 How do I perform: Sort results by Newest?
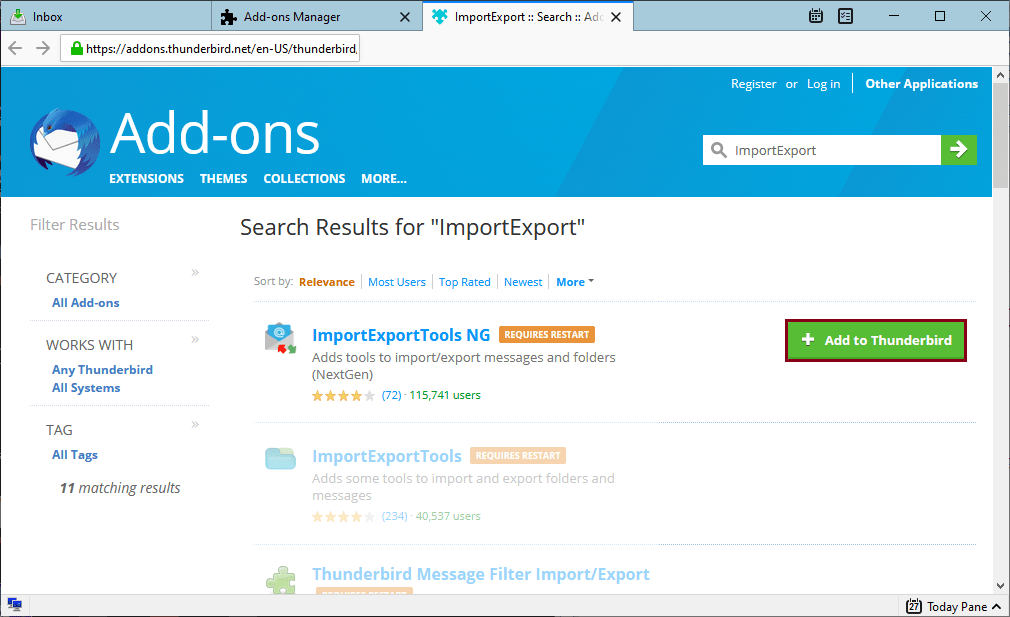click(523, 282)
